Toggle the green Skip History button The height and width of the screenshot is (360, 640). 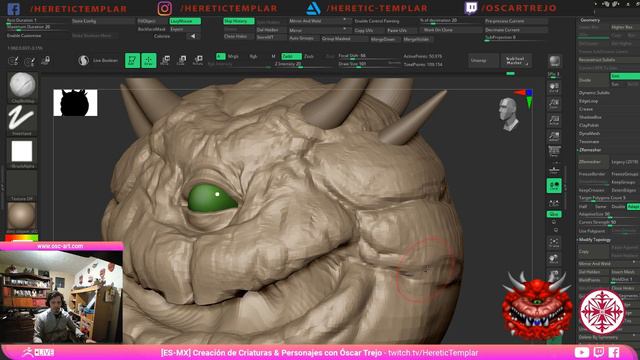coord(239,21)
